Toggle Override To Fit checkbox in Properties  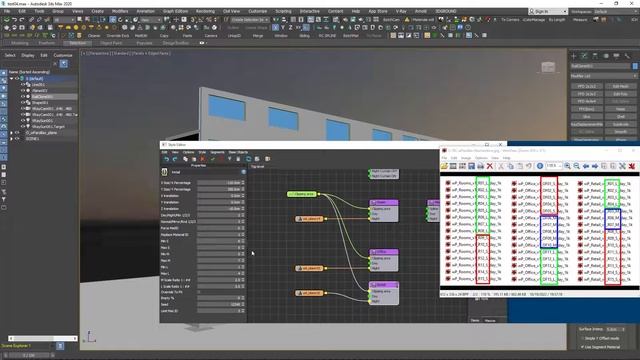pos(199,292)
